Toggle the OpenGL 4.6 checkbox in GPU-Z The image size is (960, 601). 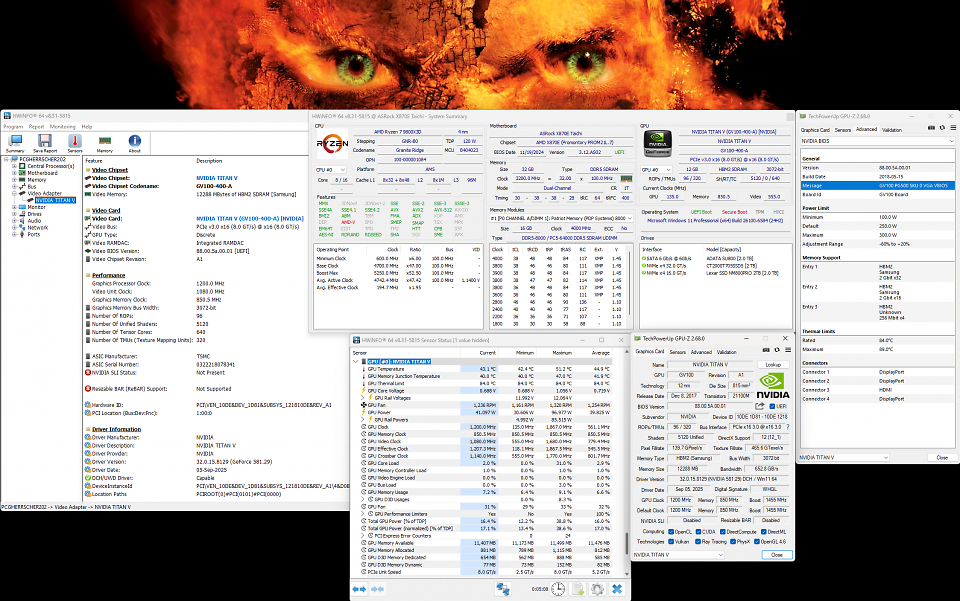[757, 542]
